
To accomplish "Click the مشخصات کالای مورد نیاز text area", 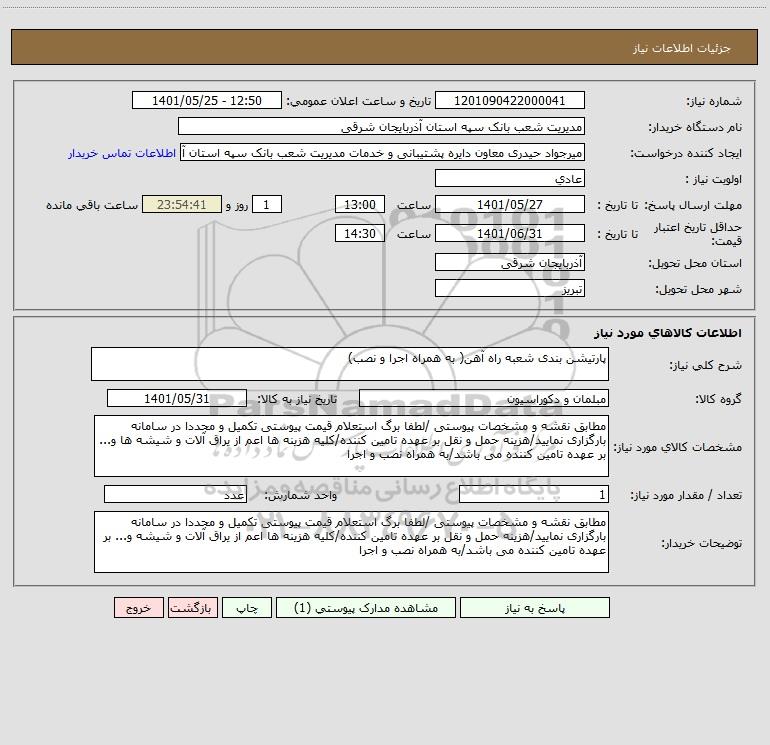I will [x=351, y=446].
